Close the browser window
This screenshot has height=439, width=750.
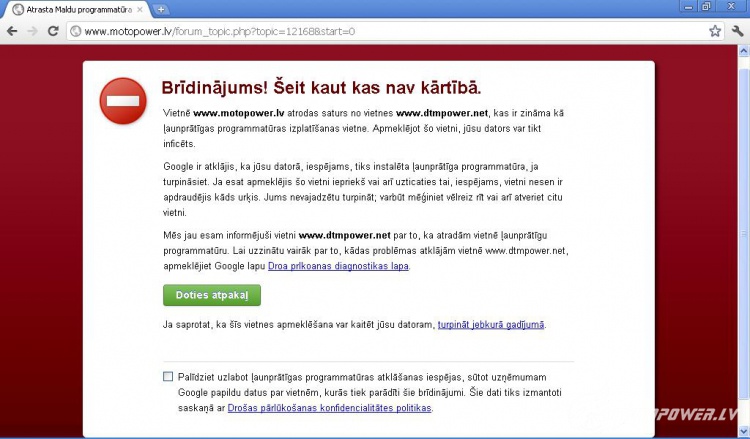tap(731, 6)
